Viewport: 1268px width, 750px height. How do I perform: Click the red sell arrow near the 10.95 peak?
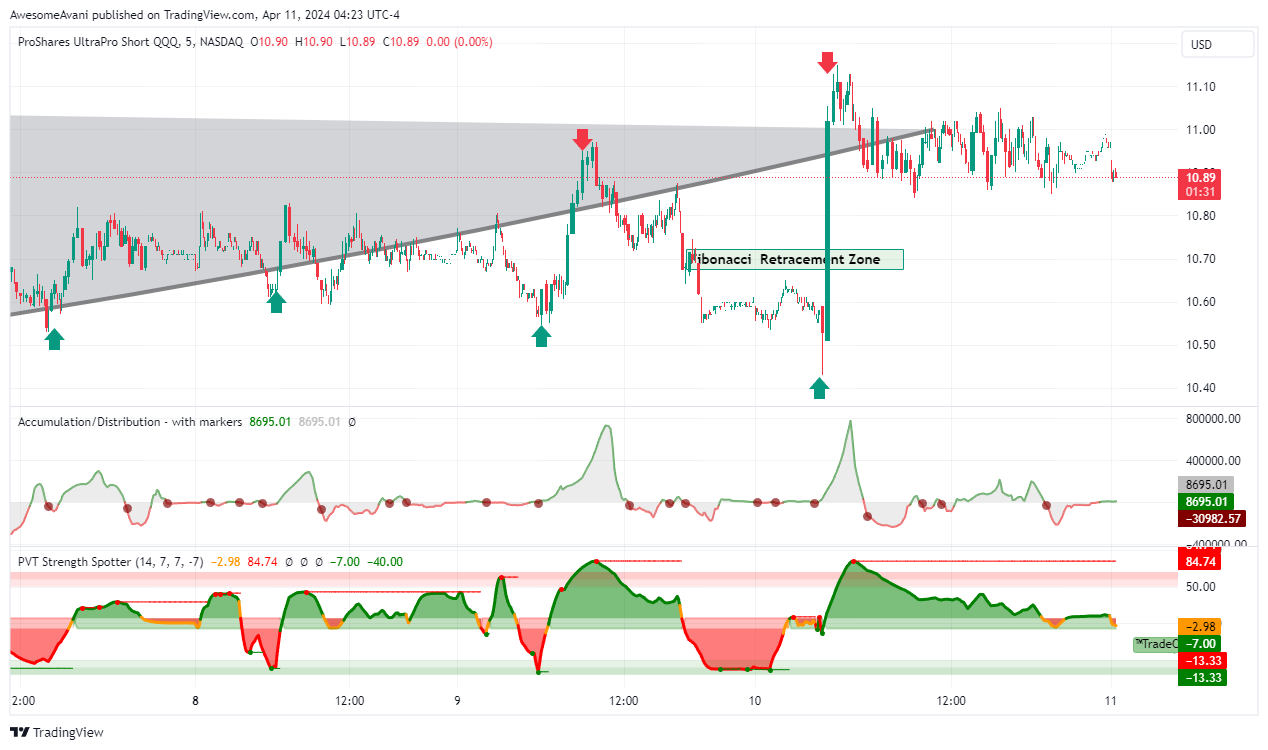(x=583, y=139)
